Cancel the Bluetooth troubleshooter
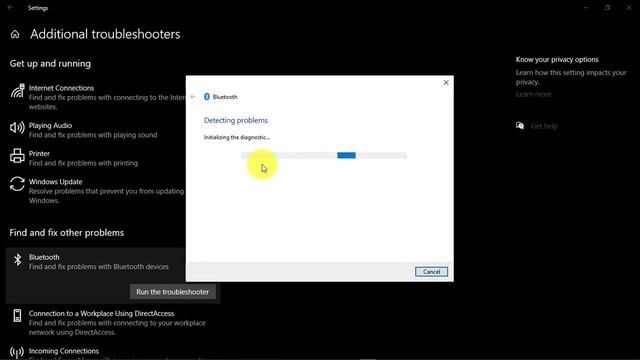The image size is (640, 360). [x=431, y=272]
